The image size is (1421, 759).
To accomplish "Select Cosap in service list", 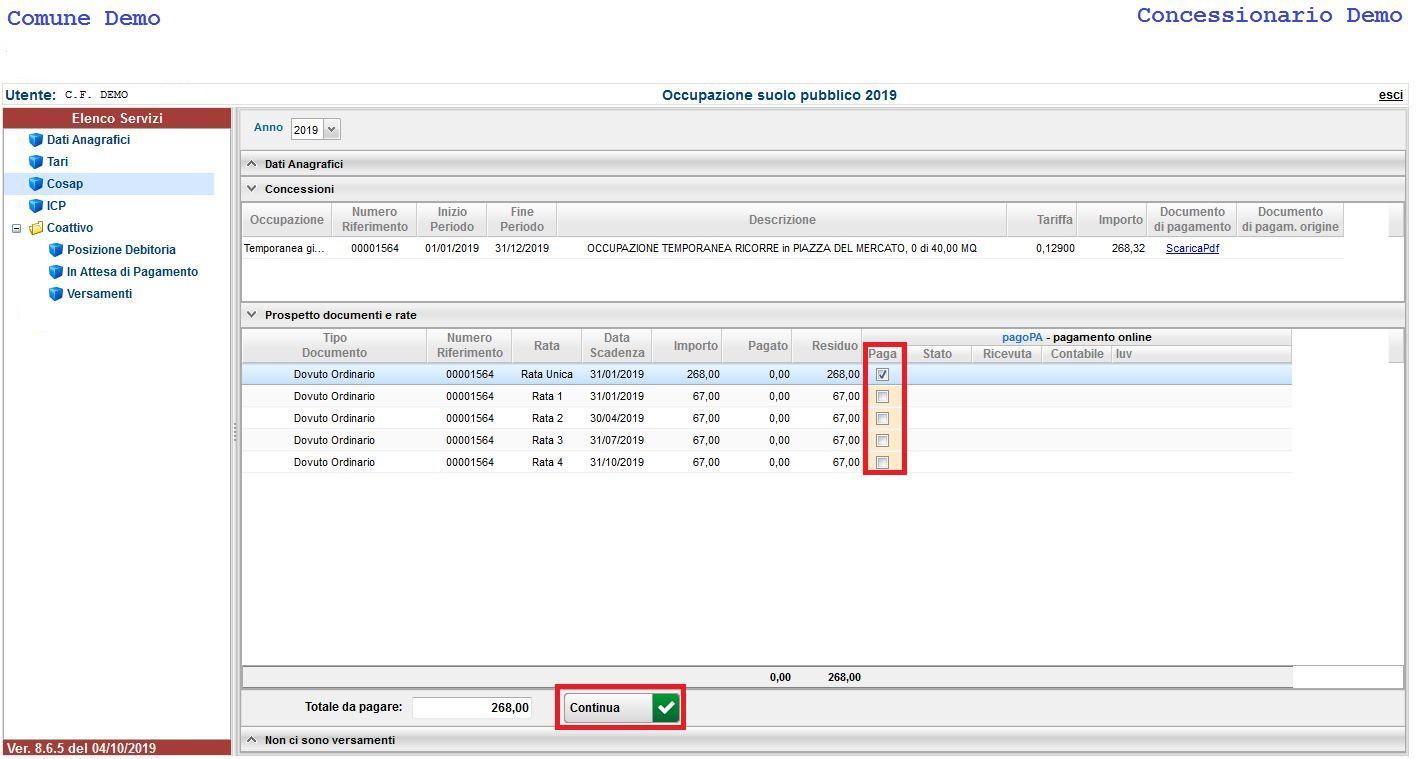I will 65,184.
